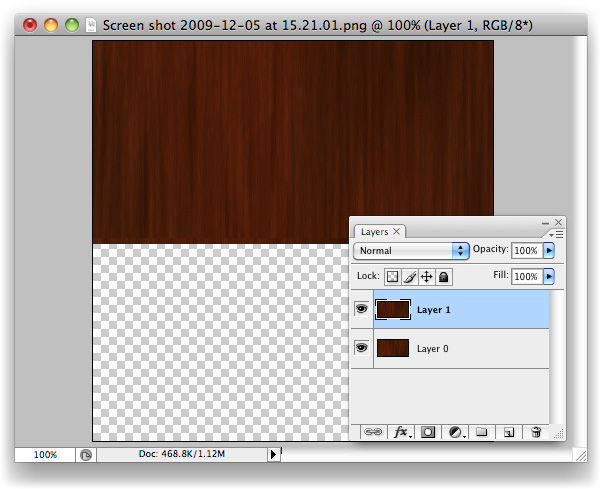The image size is (600, 489).
Task: Click the link layers icon
Action: click(374, 432)
